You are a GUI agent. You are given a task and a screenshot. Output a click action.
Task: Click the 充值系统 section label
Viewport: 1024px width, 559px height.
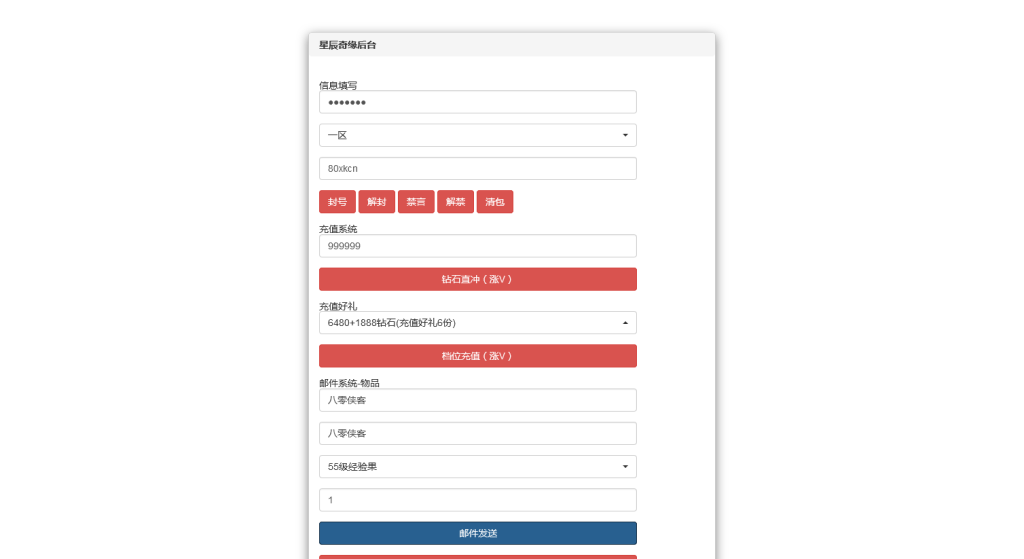pyautogui.click(x=338, y=229)
